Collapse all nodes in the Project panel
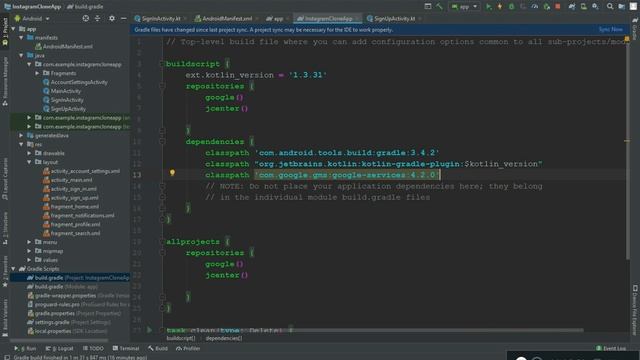The width and height of the screenshot is (640, 360). 98,18
